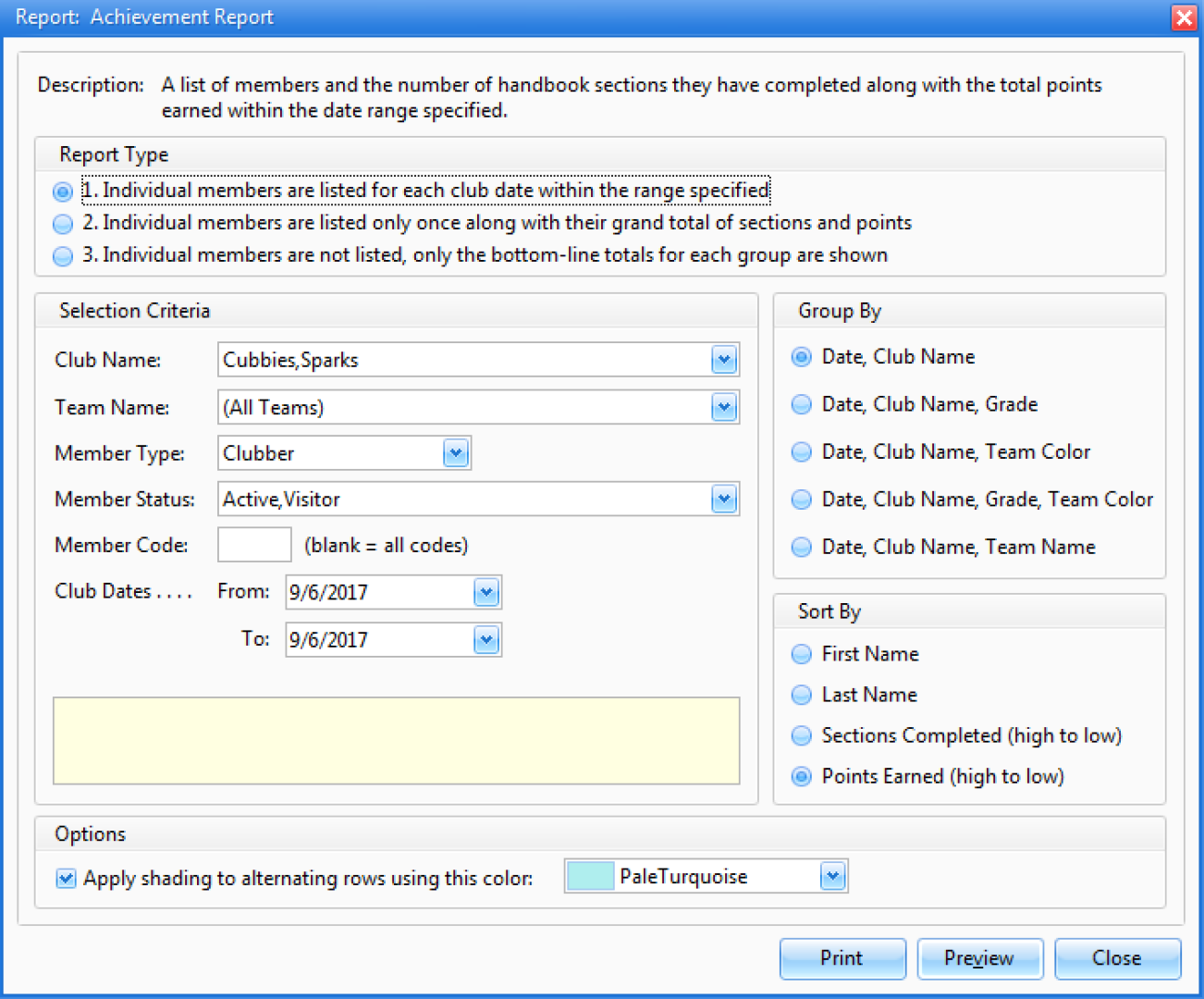Click the Member Code input field

click(x=254, y=545)
